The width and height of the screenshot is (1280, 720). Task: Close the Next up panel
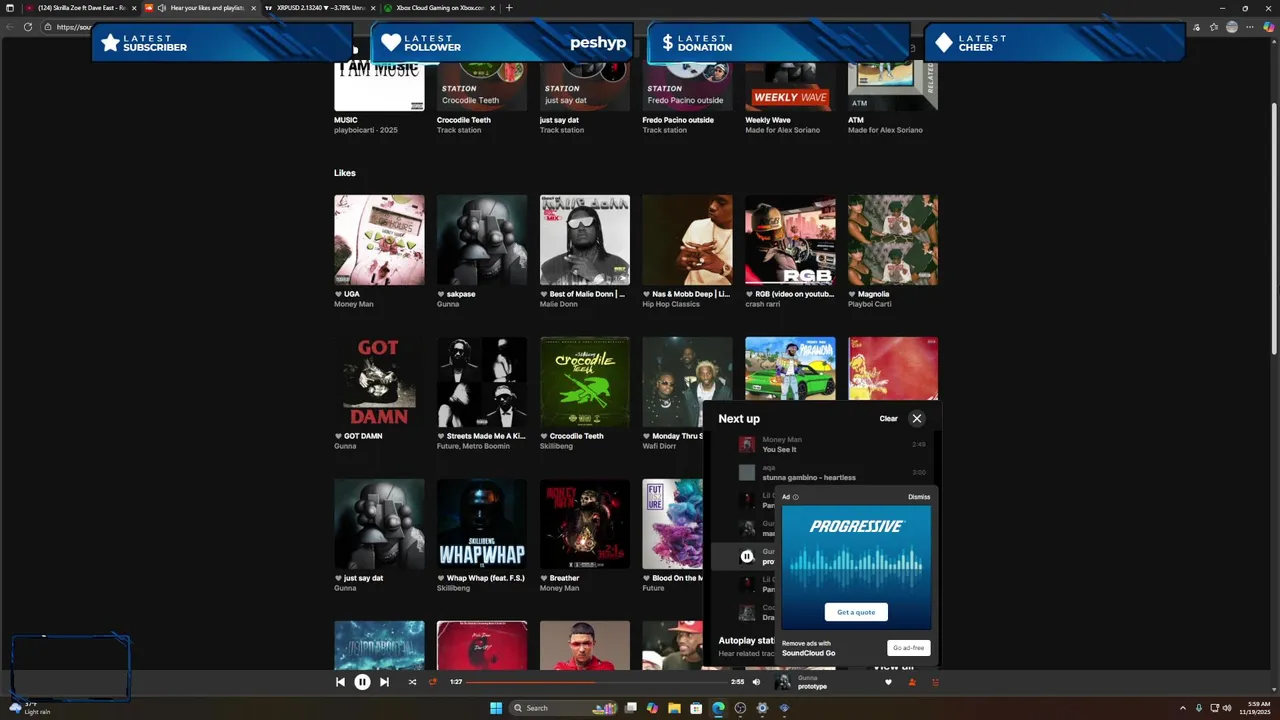917,418
